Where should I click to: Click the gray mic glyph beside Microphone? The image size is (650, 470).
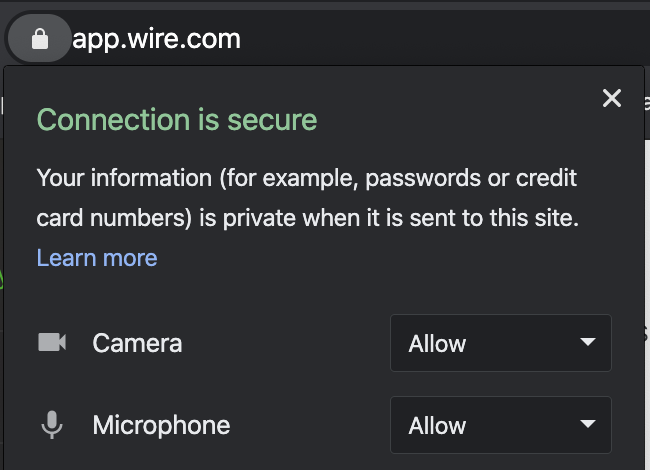pyautogui.click(x=52, y=425)
